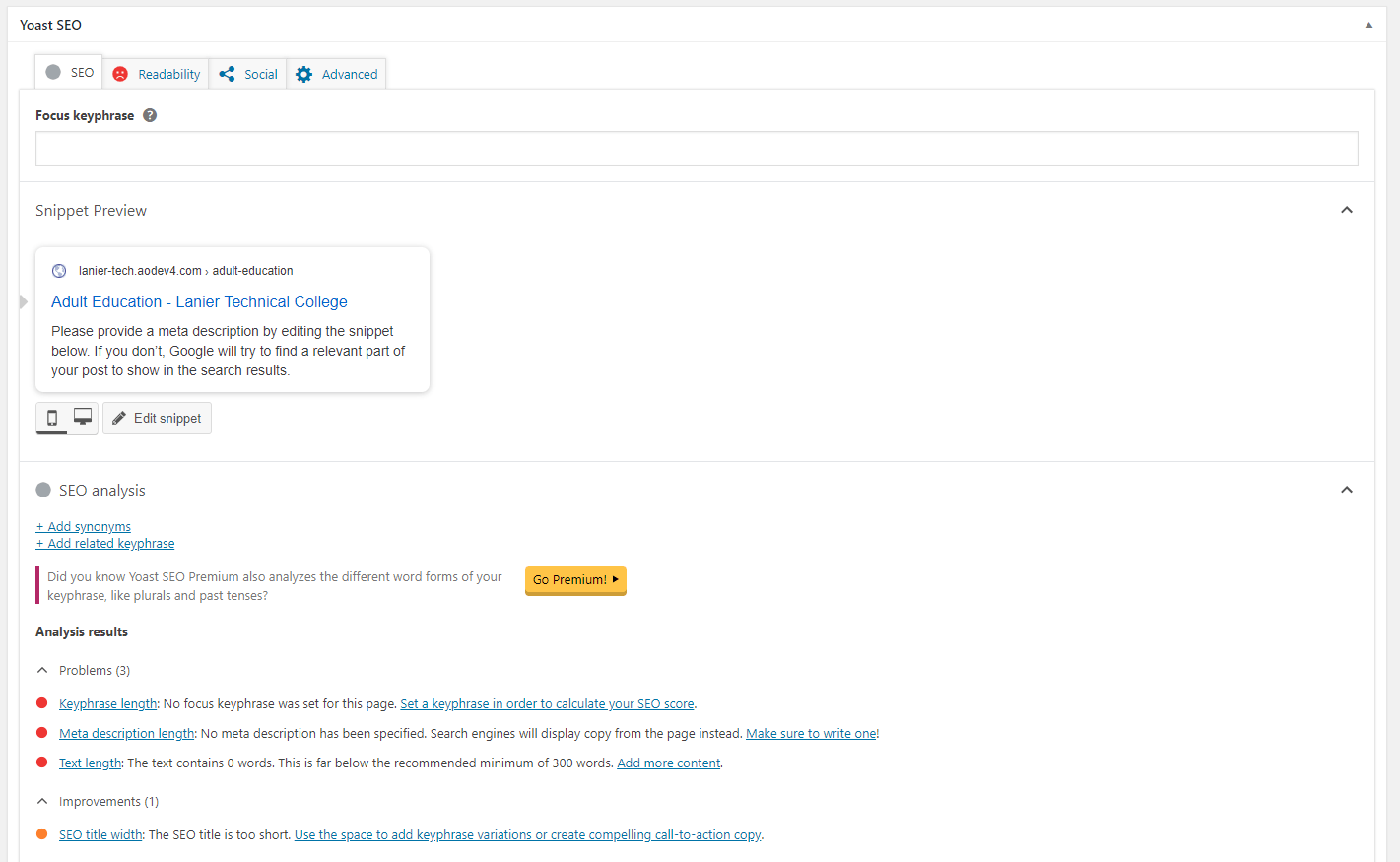Switch to the Readability tab

click(156, 74)
